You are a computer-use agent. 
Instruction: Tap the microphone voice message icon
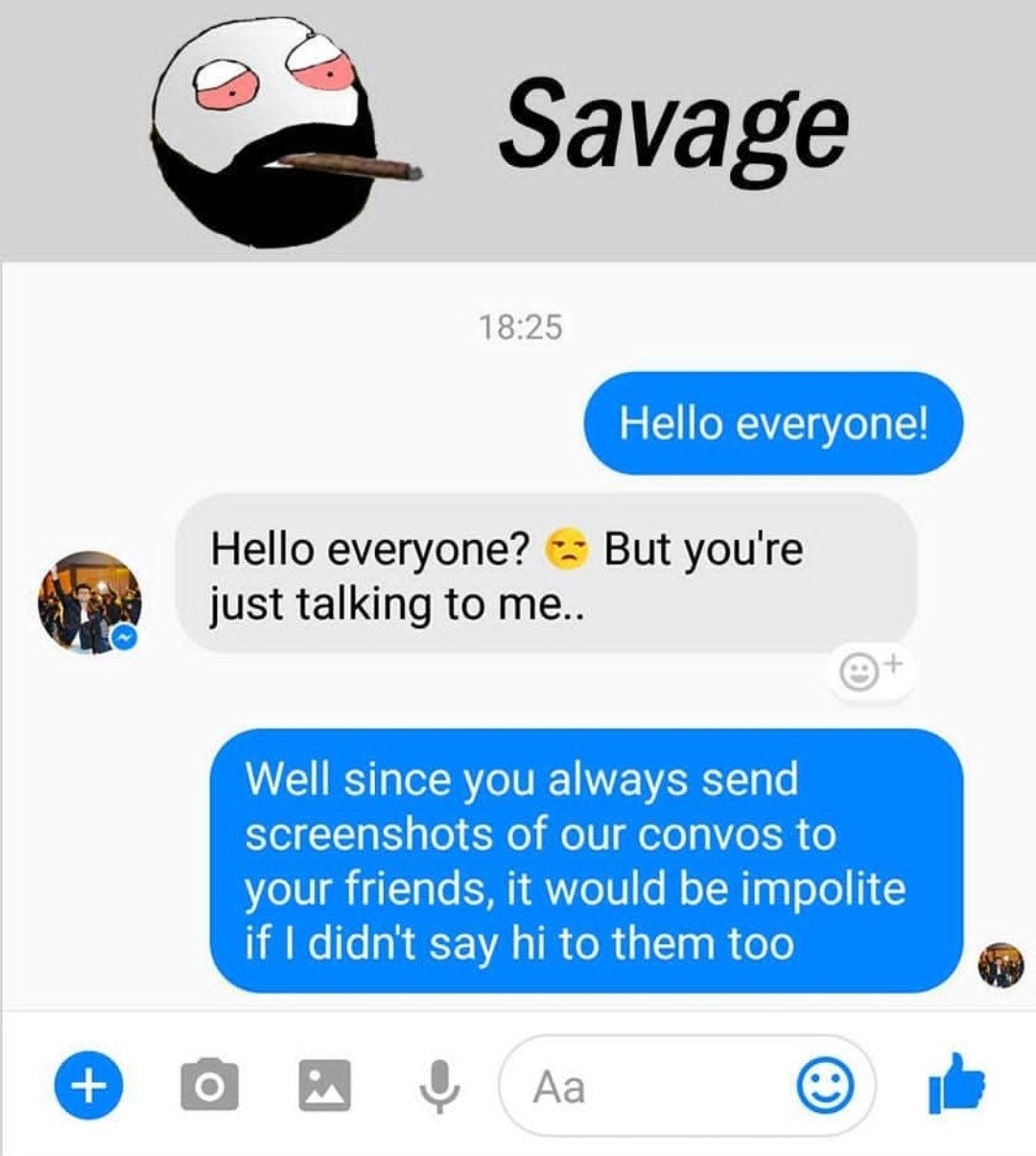pos(440,1087)
